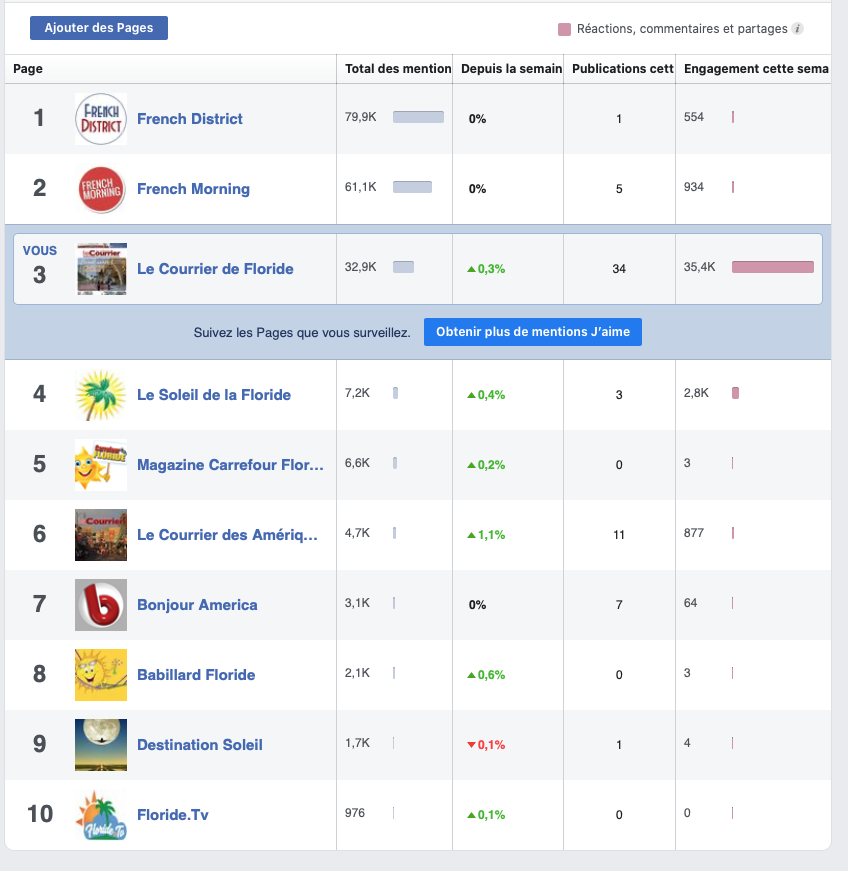Click the 32,9K total mentions value
Image resolution: width=848 pixels, height=871 pixels.
coord(360,267)
